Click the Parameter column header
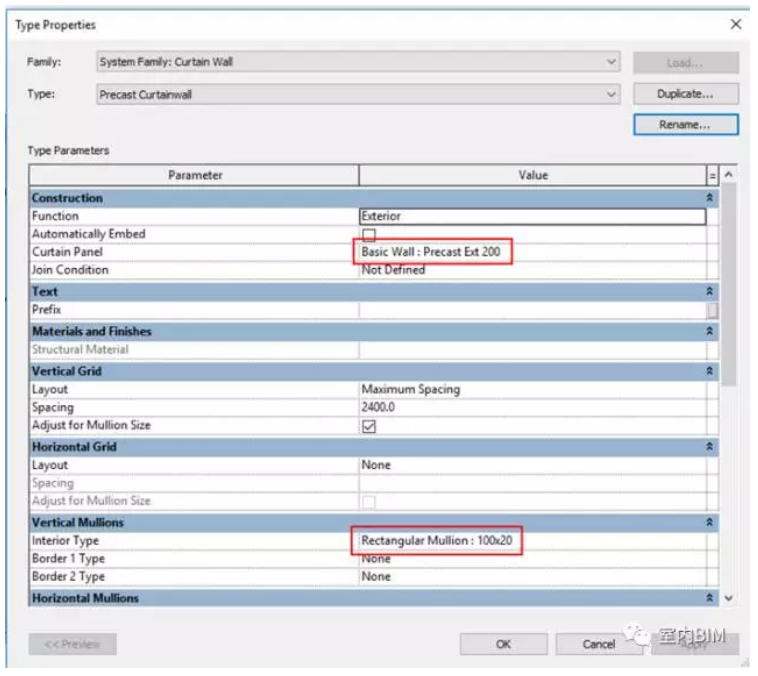758x676 pixels. 194,175
